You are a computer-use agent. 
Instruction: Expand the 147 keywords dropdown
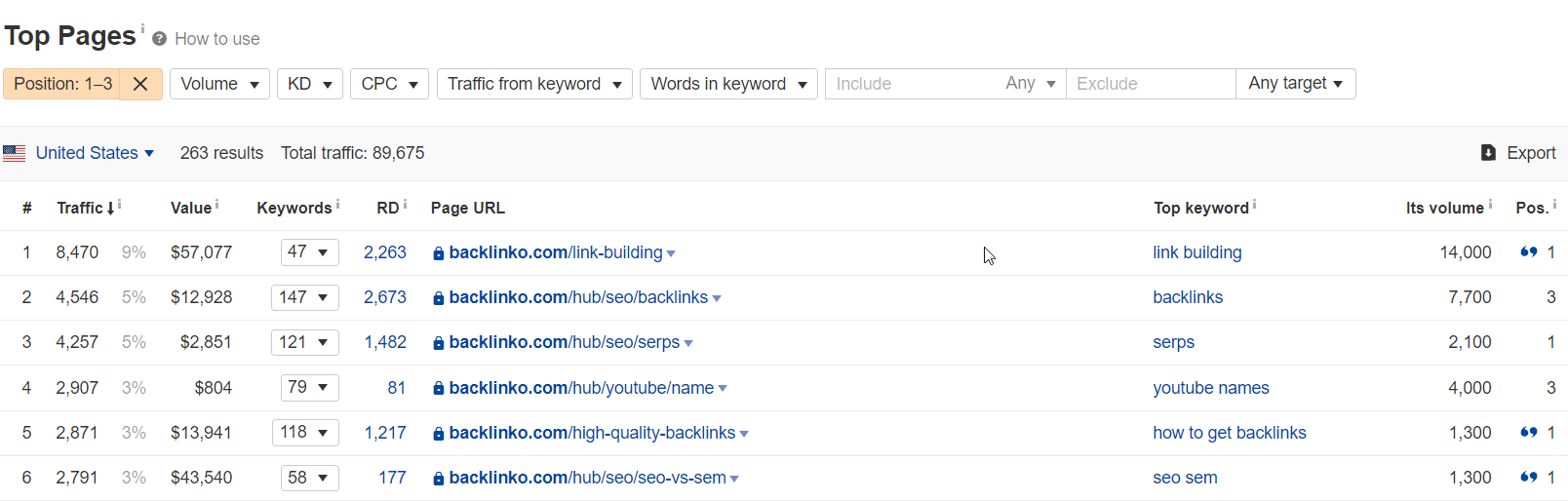pyautogui.click(x=304, y=297)
